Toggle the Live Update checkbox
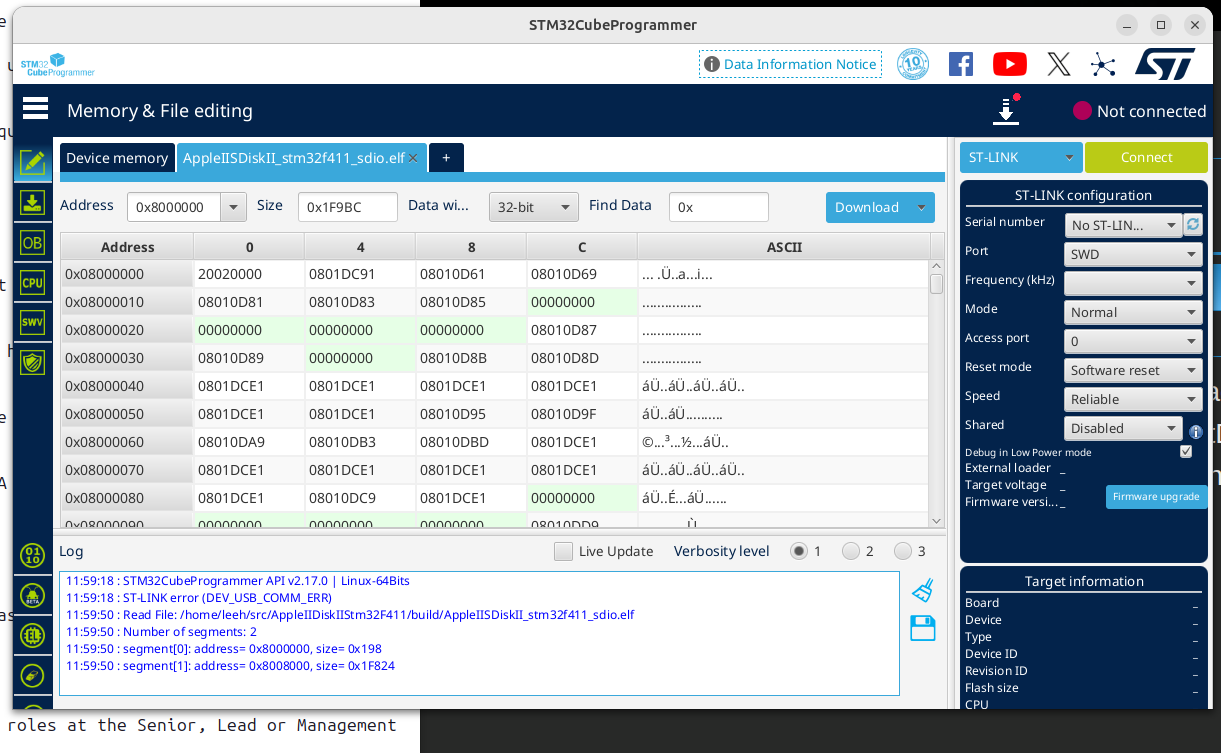This screenshot has height=753, width=1221. 563,551
